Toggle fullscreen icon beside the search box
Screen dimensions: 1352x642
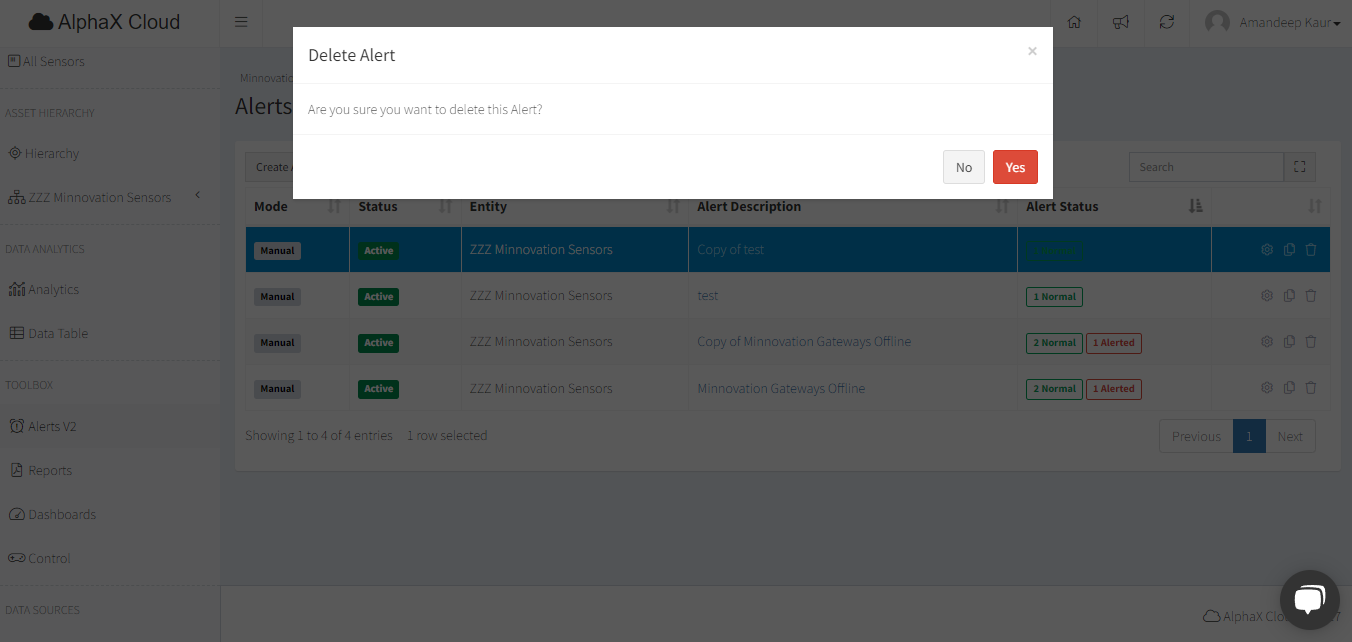click(1300, 167)
